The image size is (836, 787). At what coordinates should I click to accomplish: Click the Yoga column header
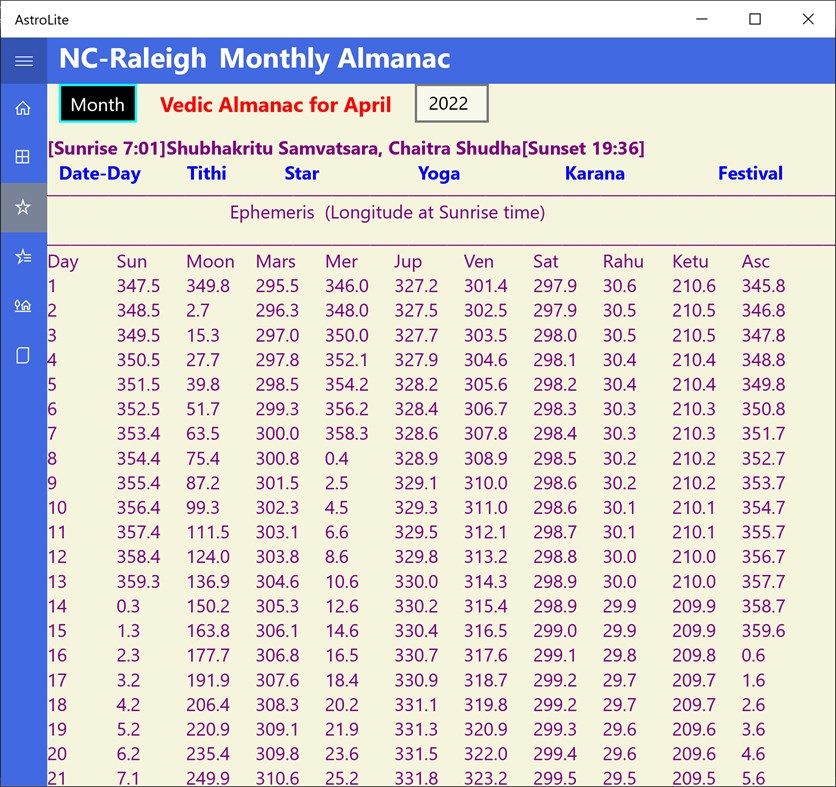click(x=439, y=173)
